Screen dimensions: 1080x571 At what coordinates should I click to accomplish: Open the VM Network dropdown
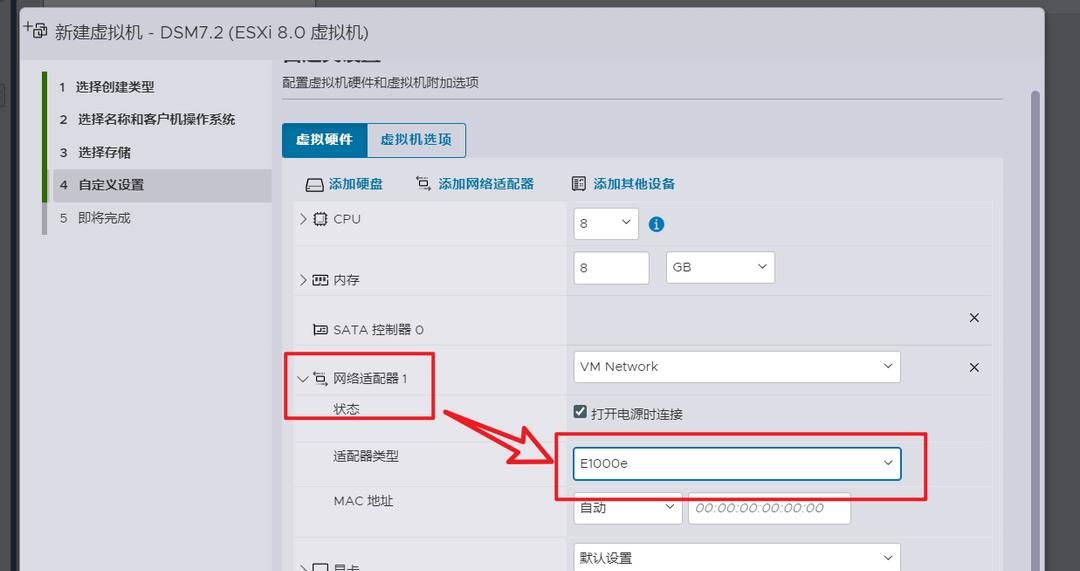point(737,367)
